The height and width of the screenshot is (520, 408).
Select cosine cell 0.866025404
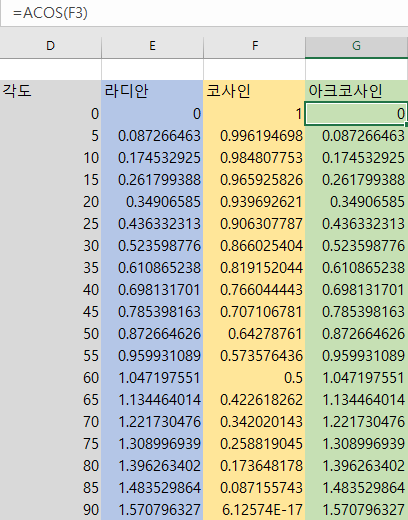(x=254, y=246)
